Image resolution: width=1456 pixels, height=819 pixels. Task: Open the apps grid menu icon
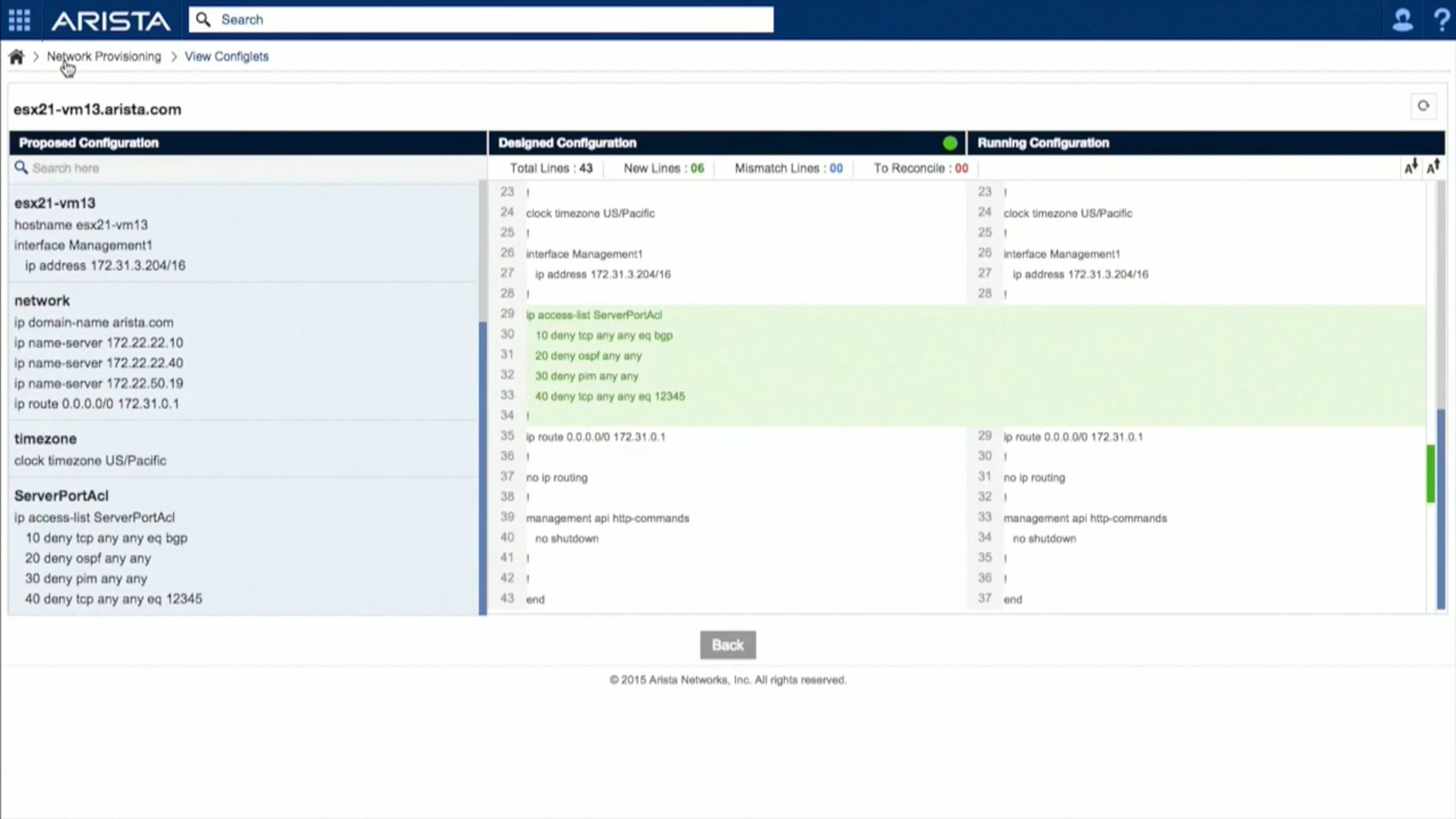pyautogui.click(x=19, y=20)
